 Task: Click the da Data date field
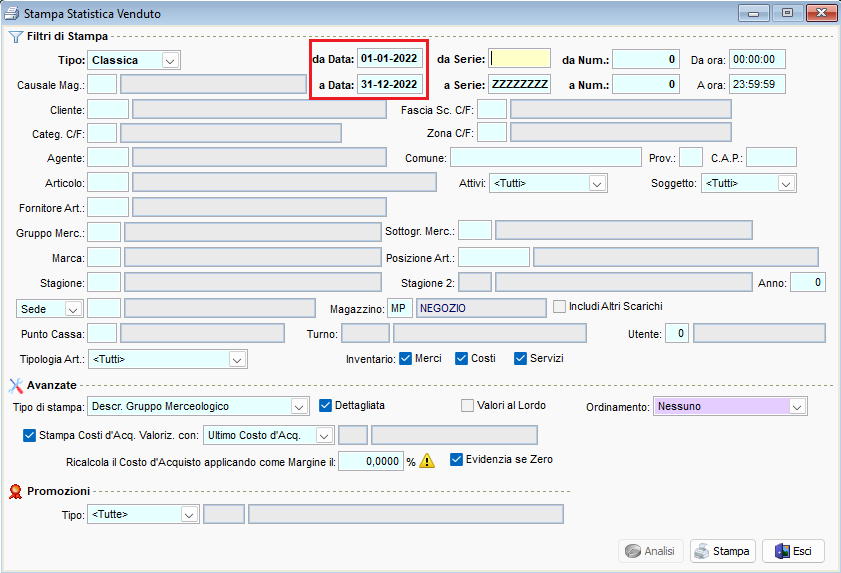389,59
